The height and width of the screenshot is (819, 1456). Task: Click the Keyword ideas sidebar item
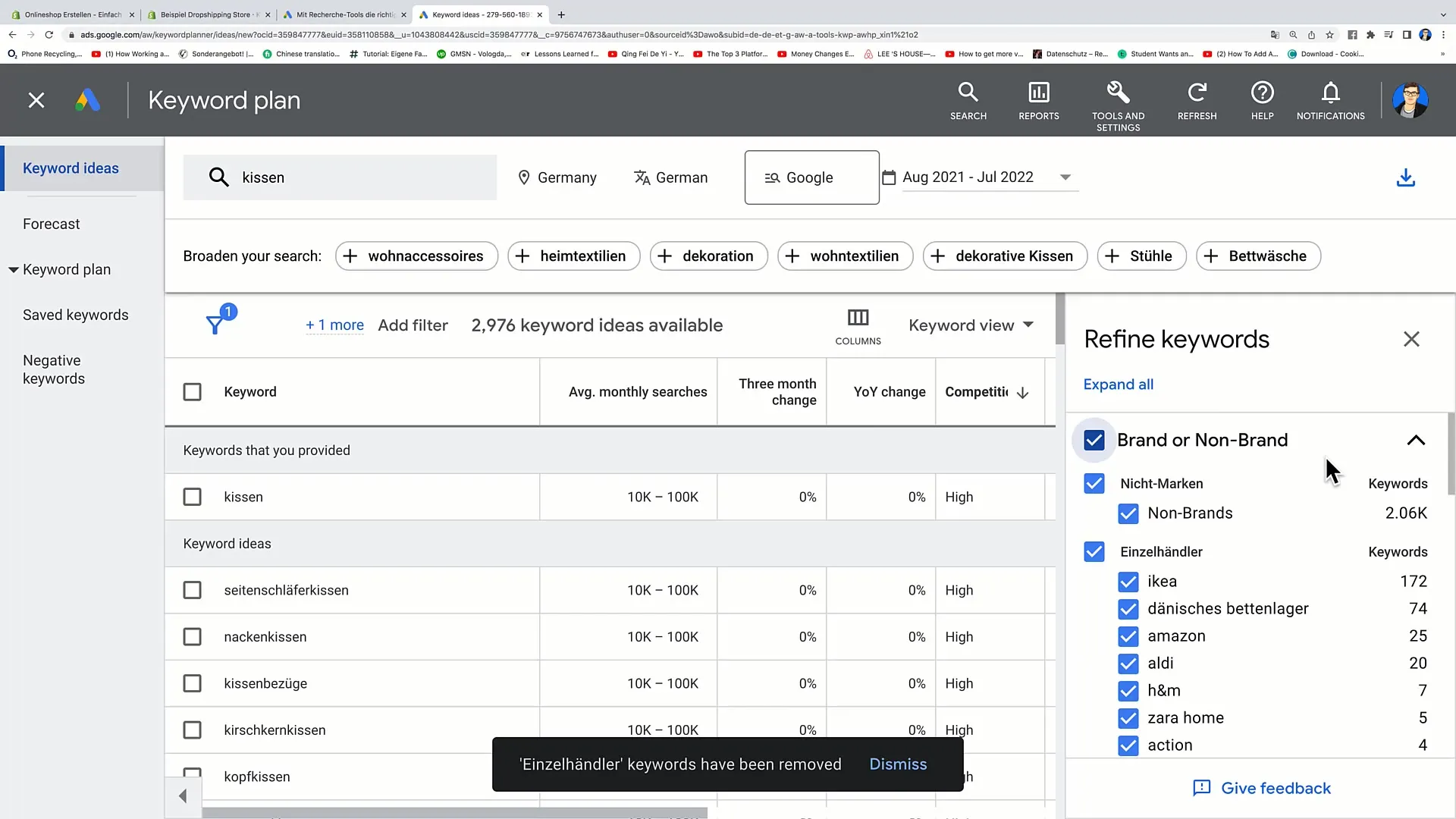tap(70, 168)
